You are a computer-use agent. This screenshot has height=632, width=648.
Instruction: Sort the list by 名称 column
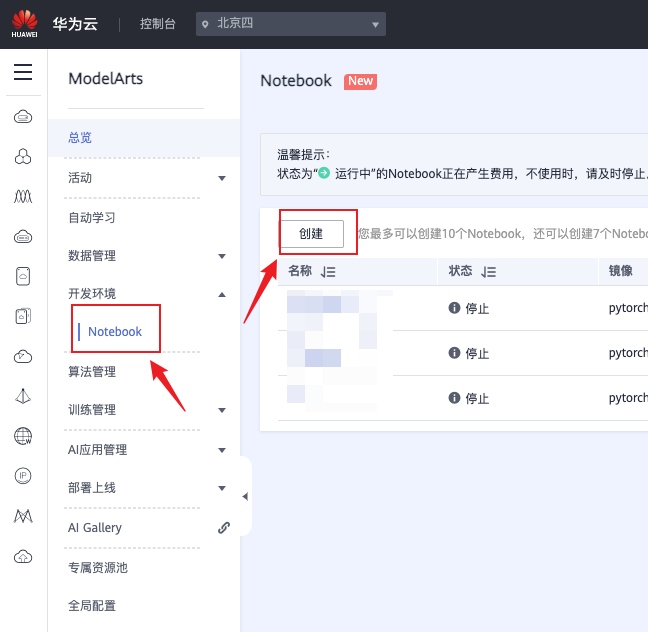click(x=329, y=272)
